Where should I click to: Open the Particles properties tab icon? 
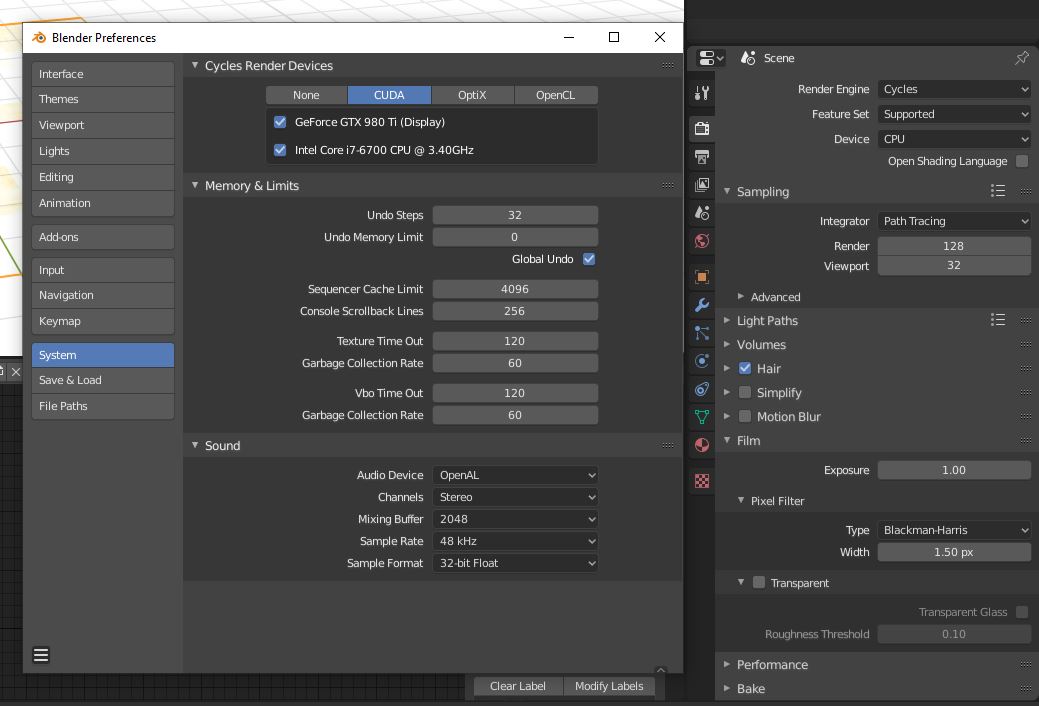click(x=702, y=333)
